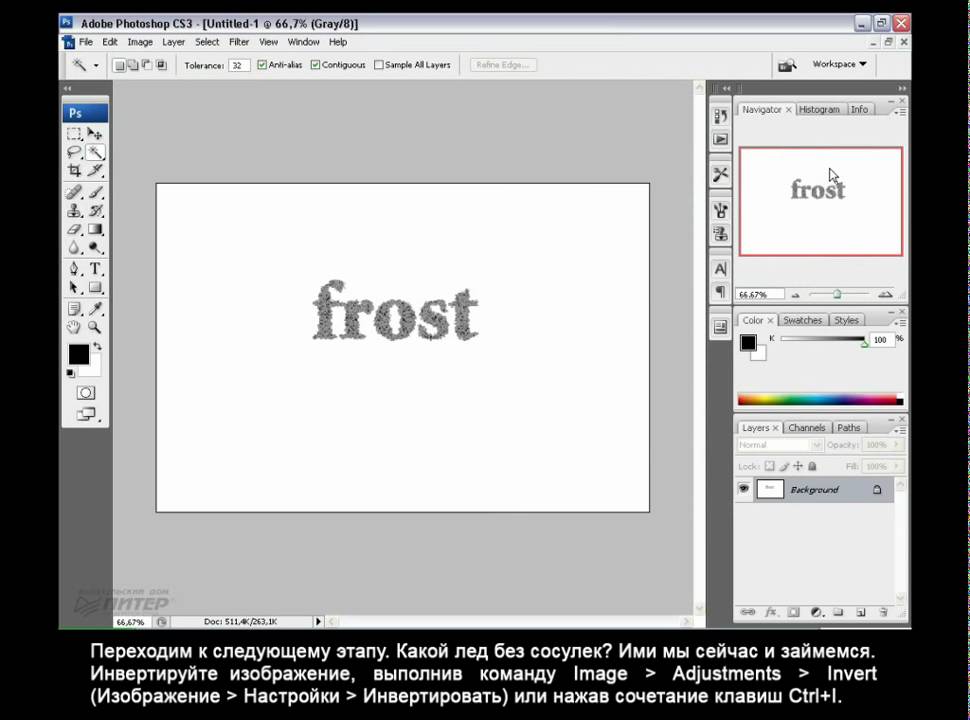The image size is (970, 720).
Task: Open the Image menu
Action: [x=140, y=42]
